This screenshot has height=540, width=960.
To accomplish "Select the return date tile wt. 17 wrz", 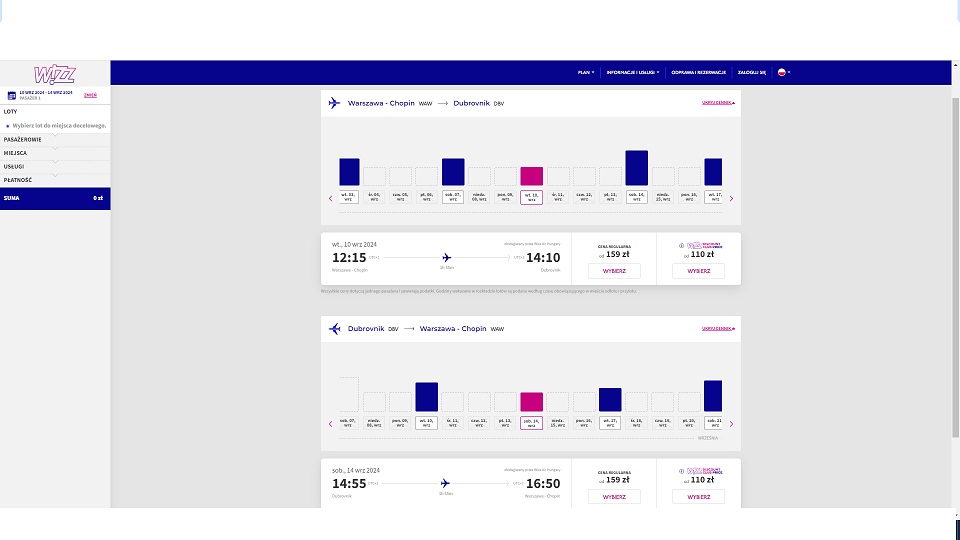I will [610, 422].
